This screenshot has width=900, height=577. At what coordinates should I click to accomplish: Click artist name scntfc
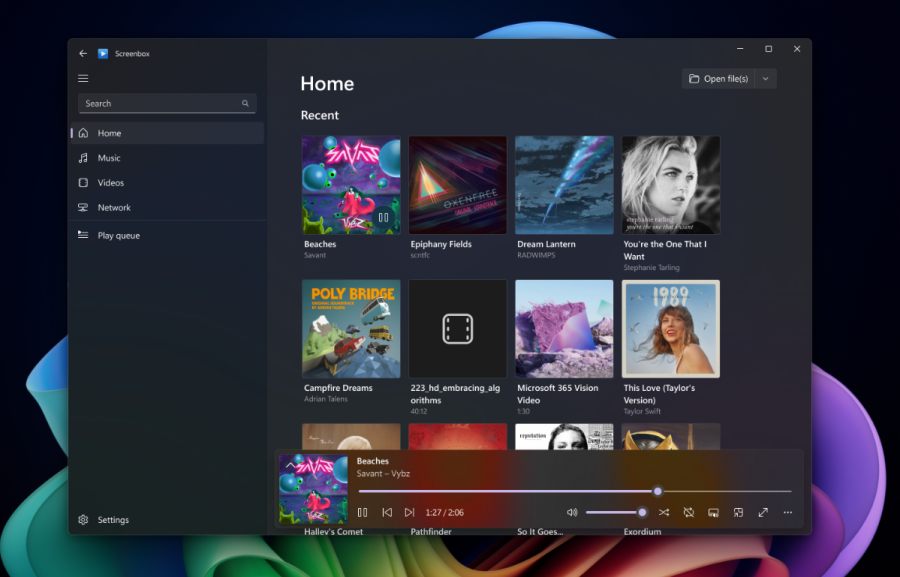click(420, 255)
